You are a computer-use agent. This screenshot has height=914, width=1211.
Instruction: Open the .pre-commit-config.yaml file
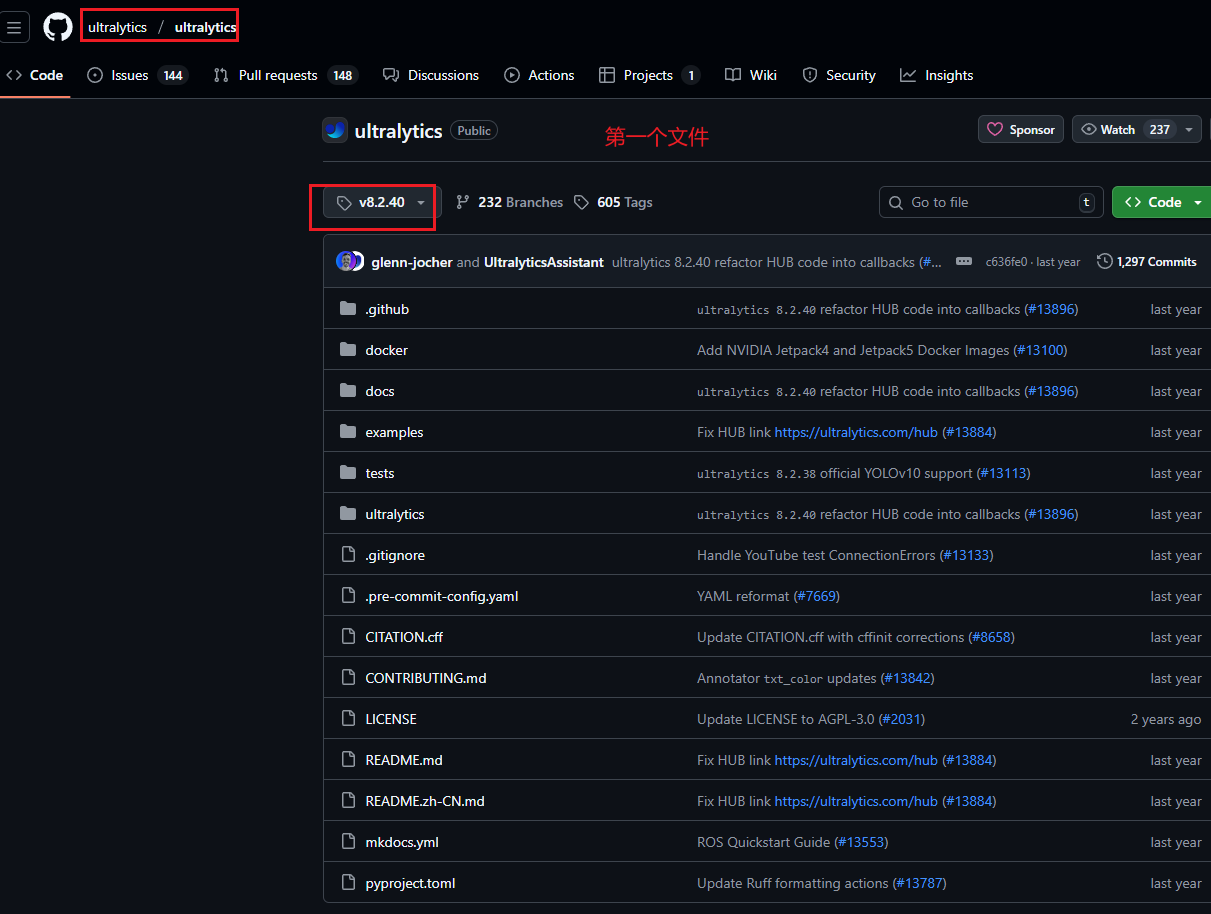(442, 596)
